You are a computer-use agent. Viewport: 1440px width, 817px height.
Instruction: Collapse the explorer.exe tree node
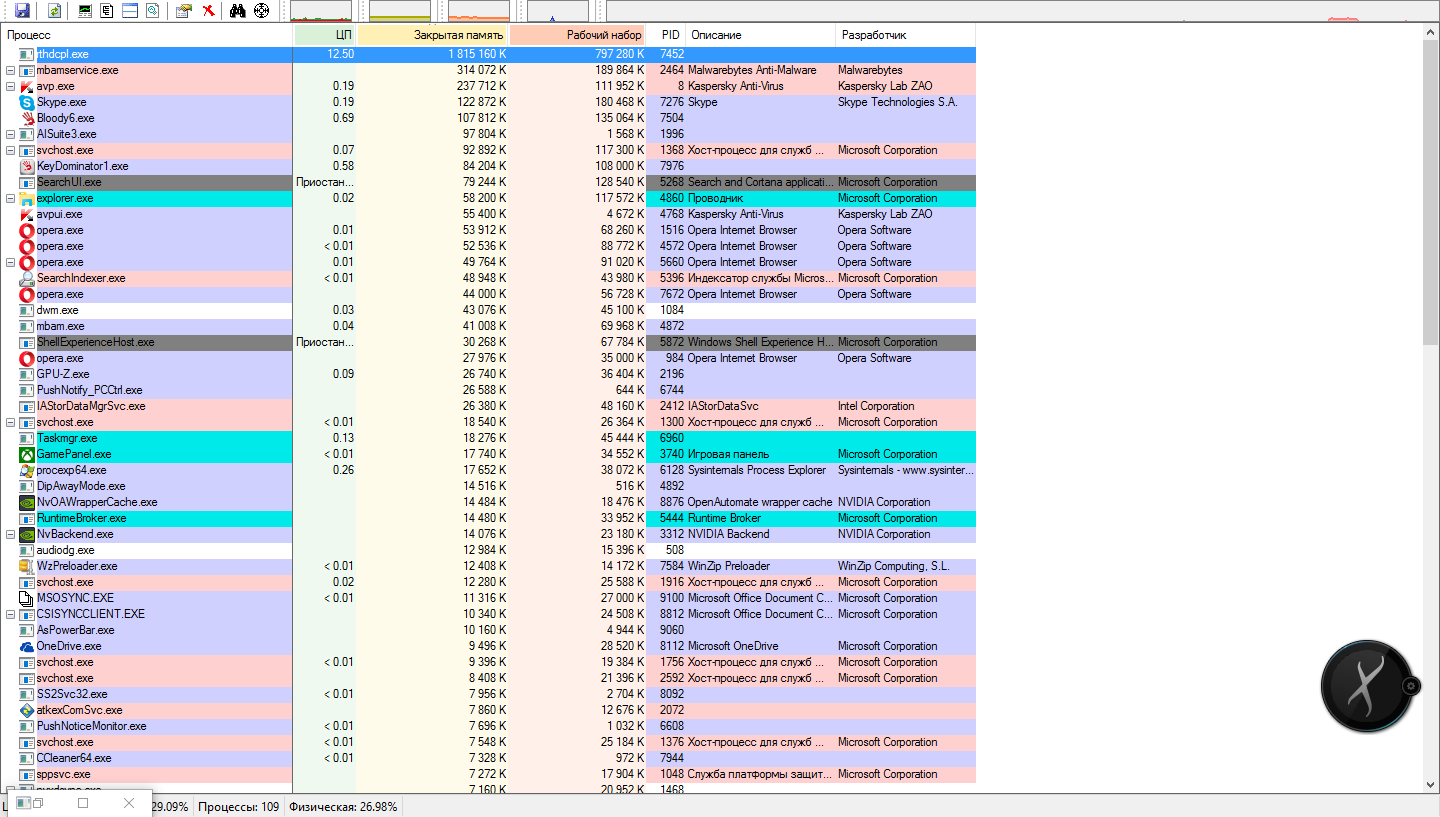[10, 198]
